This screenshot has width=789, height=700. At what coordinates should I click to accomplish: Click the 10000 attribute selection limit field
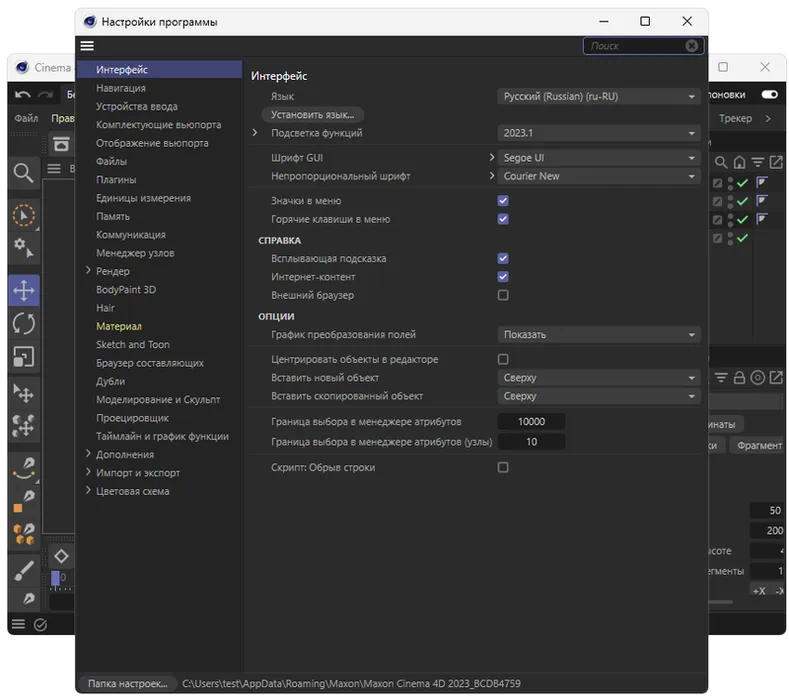(x=531, y=422)
